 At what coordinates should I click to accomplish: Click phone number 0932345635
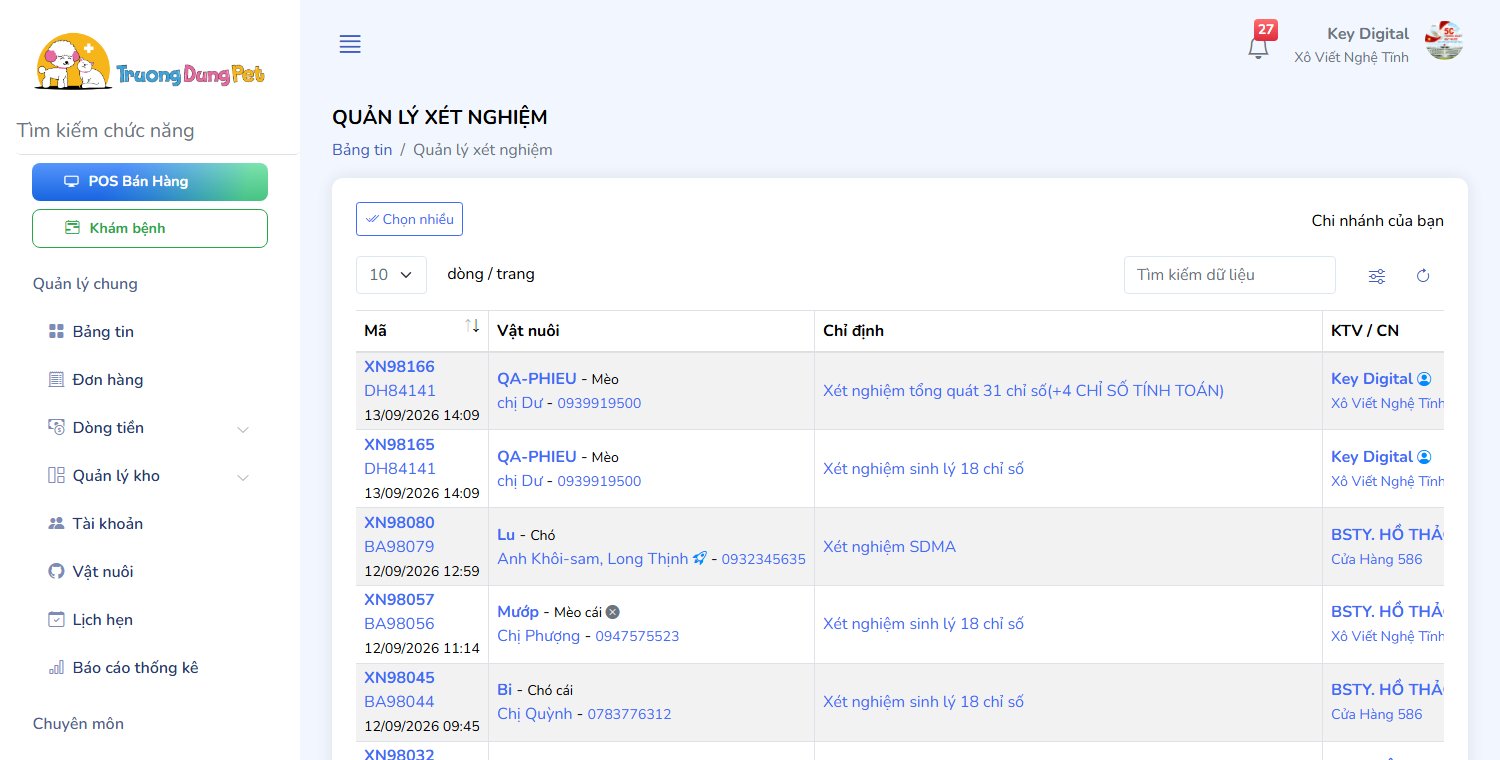click(763, 559)
